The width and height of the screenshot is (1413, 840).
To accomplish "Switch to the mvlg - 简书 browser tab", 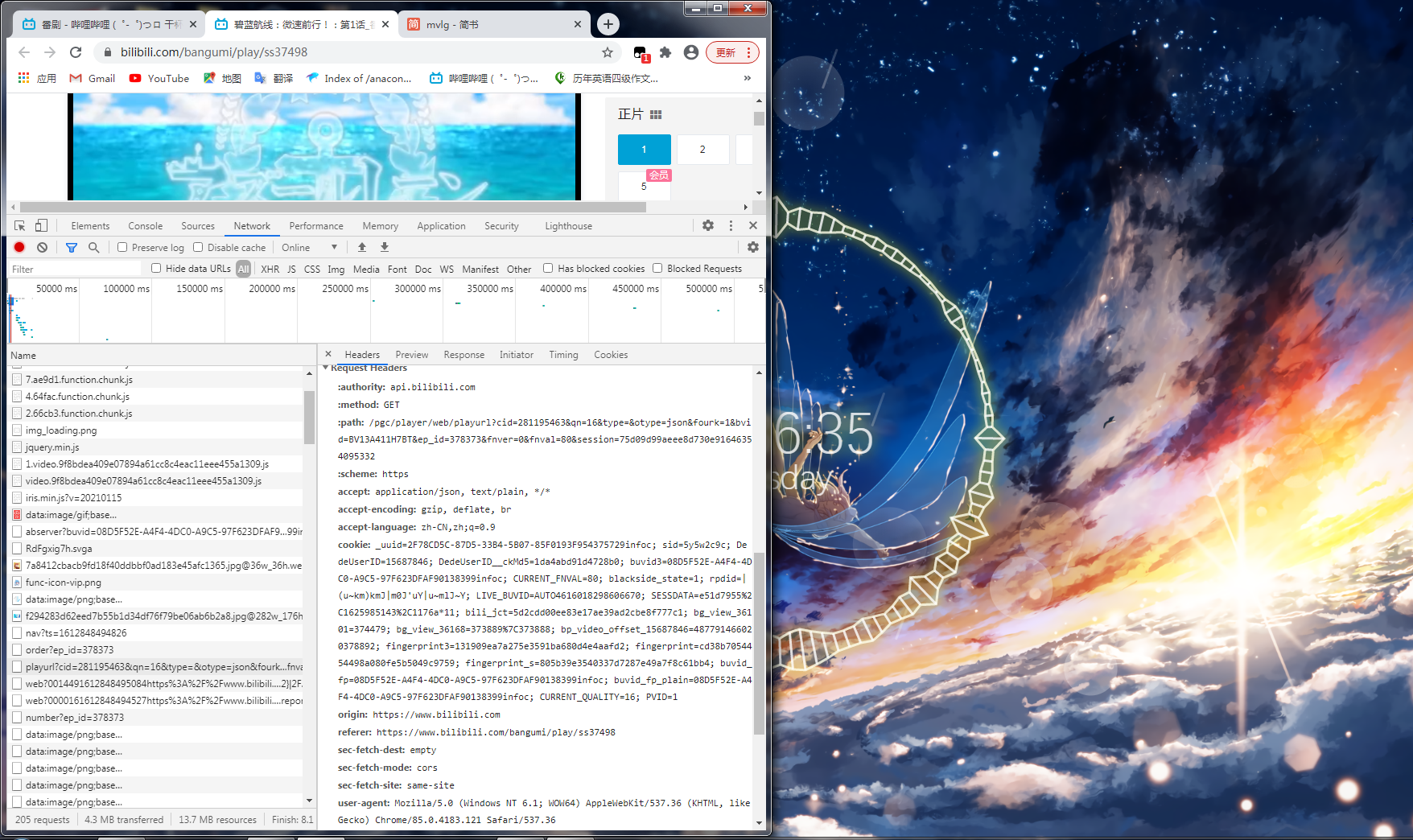I will click(x=492, y=24).
